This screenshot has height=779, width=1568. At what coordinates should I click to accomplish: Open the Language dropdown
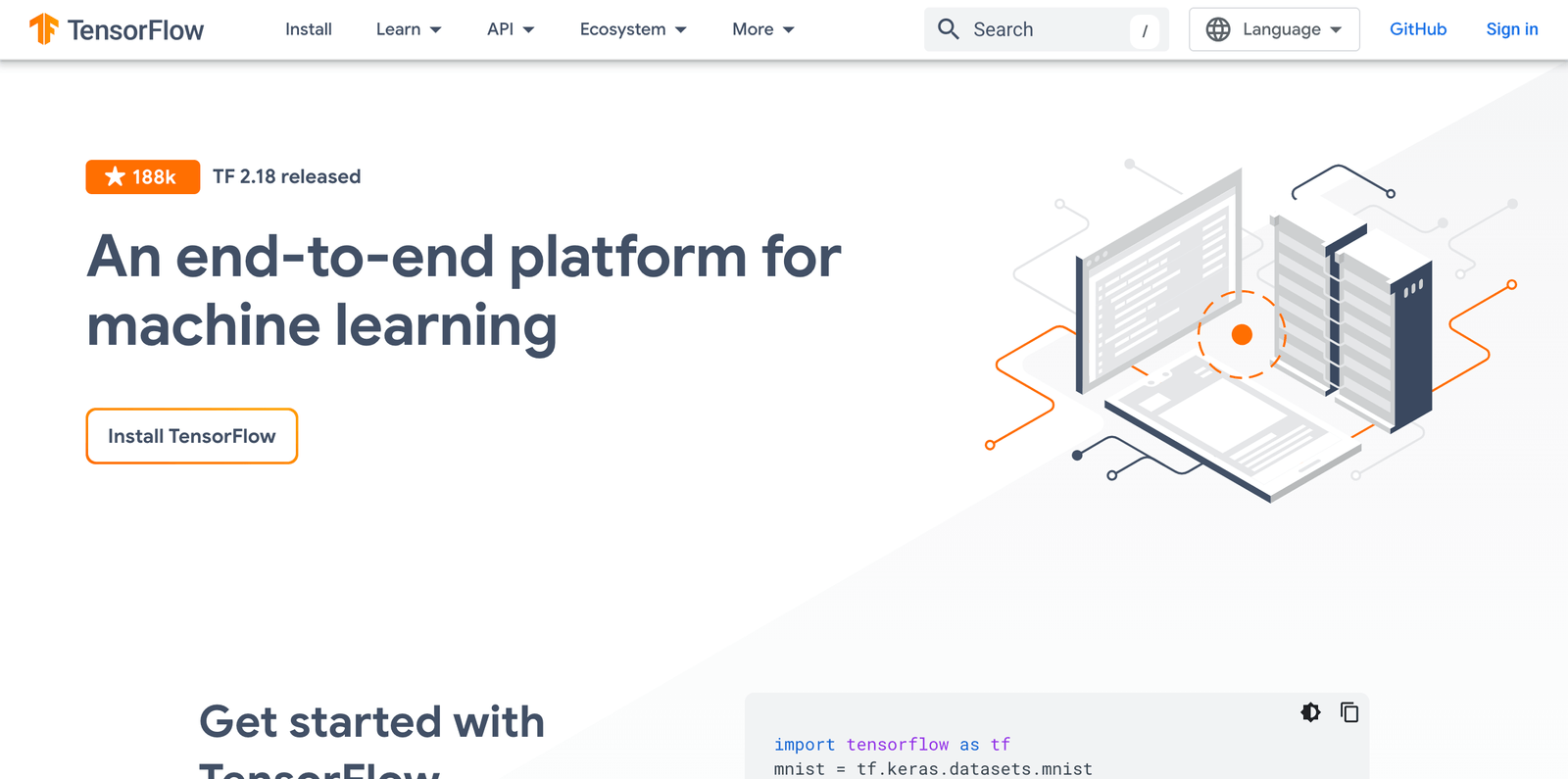click(x=1274, y=29)
